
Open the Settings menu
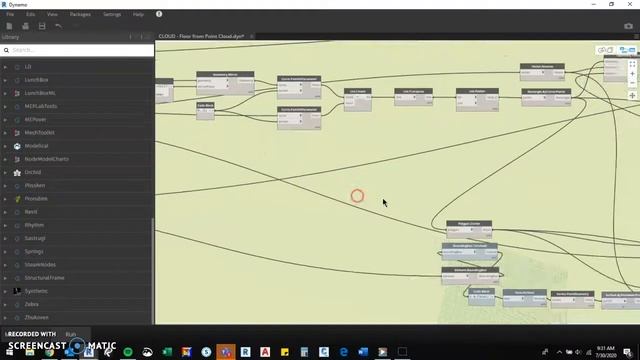click(x=112, y=14)
